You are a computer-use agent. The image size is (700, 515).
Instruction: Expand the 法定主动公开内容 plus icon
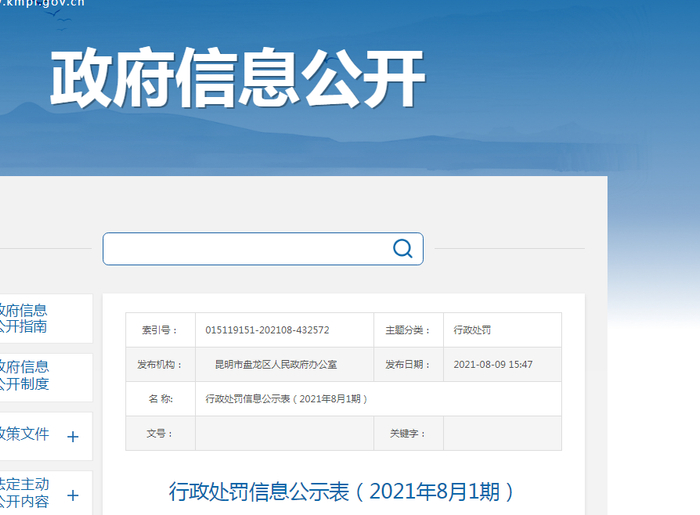(73, 495)
